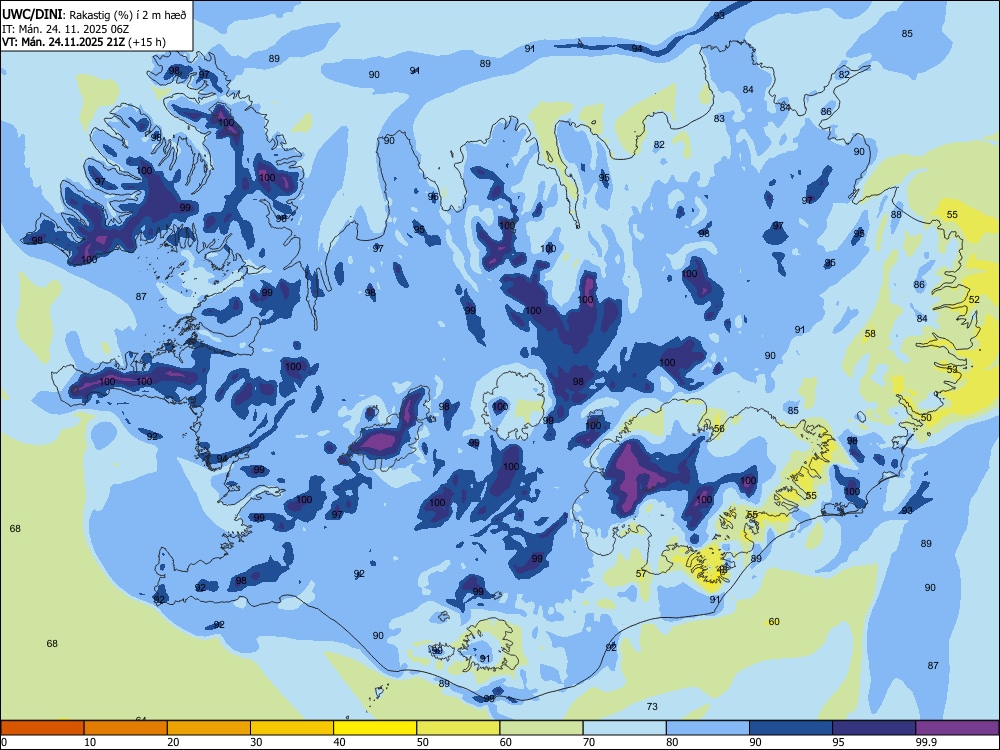Image resolution: width=1000 pixels, height=750 pixels.
Task: Pick the 95–99.9 navy legend swatch
Action: point(874,728)
